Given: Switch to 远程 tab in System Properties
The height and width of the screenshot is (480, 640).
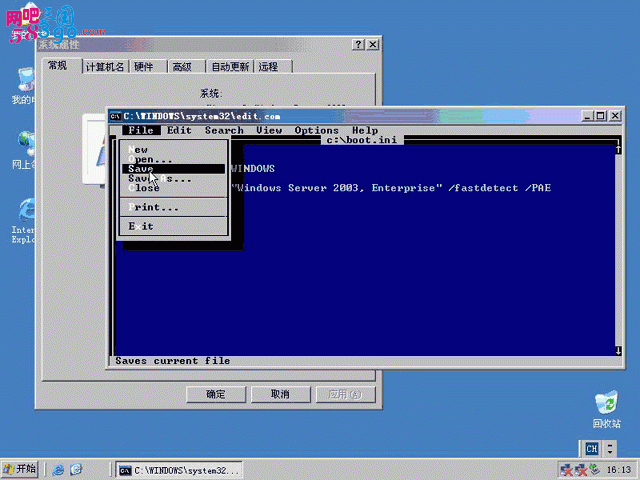Looking at the screenshot, I should (273, 67).
